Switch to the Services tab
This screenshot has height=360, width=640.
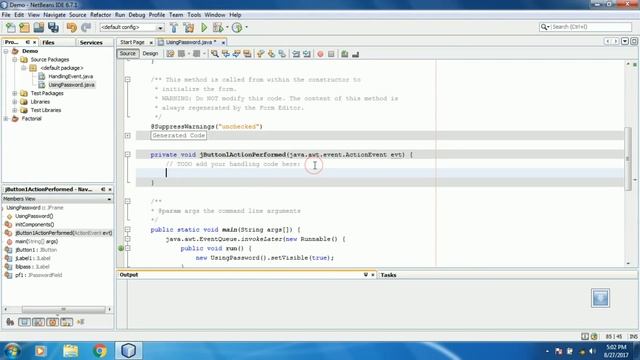pos(91,42)
